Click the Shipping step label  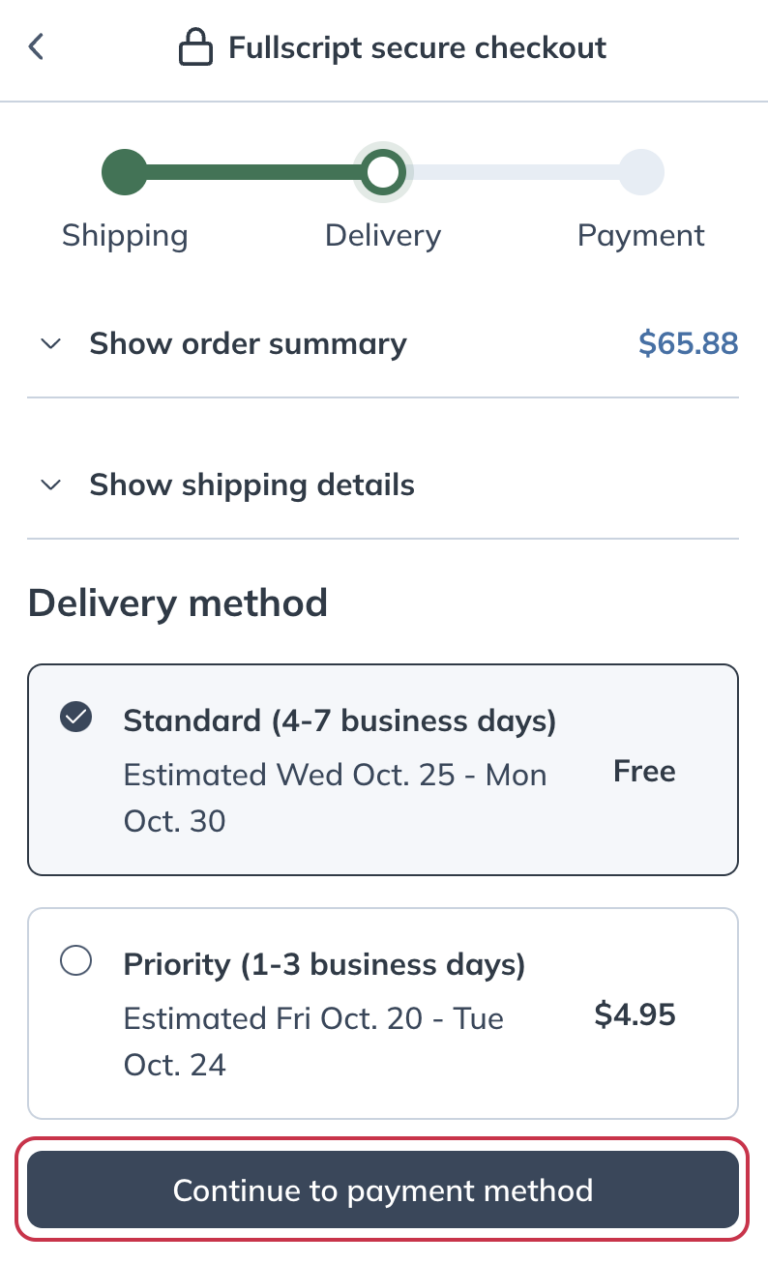click(x=124, y=235)
